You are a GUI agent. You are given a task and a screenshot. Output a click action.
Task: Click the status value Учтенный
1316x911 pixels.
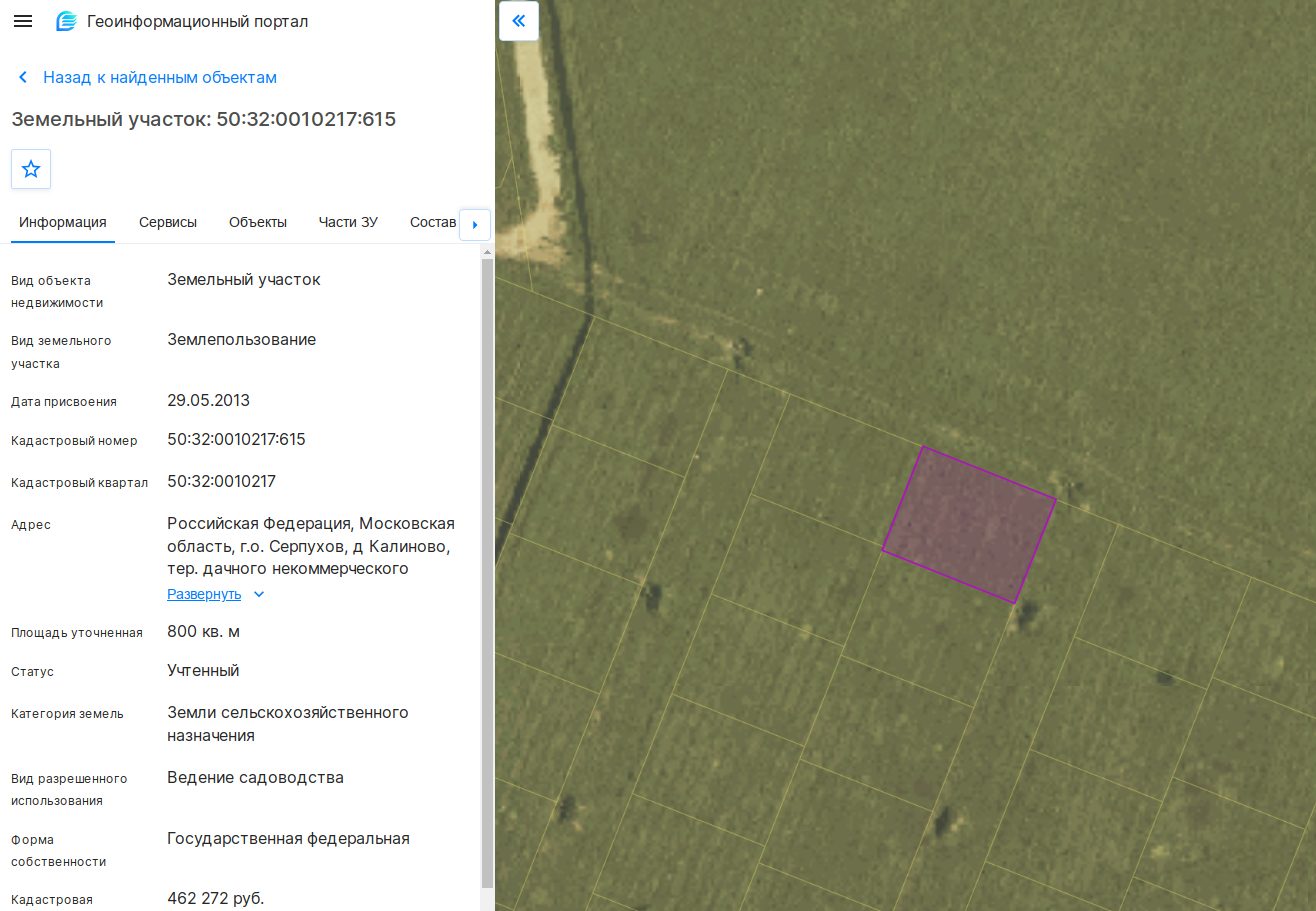click(203, 670)
